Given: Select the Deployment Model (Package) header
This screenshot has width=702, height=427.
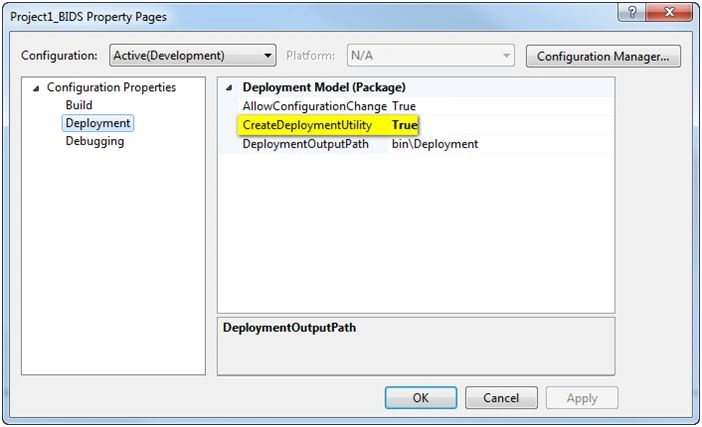Looking at the screenshot, I should [324, 87].
